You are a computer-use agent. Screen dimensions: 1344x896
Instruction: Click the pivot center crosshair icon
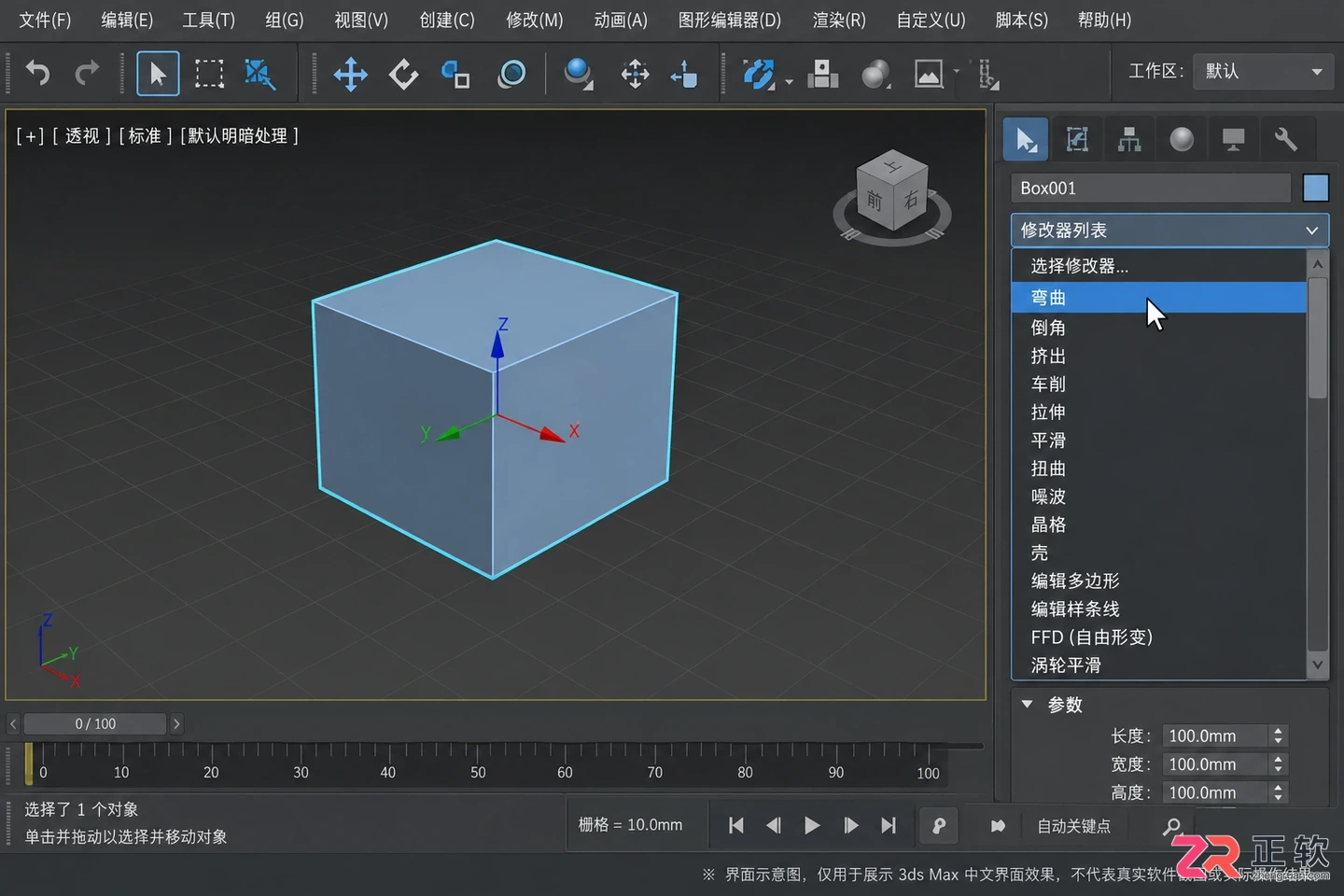point(635,74)
